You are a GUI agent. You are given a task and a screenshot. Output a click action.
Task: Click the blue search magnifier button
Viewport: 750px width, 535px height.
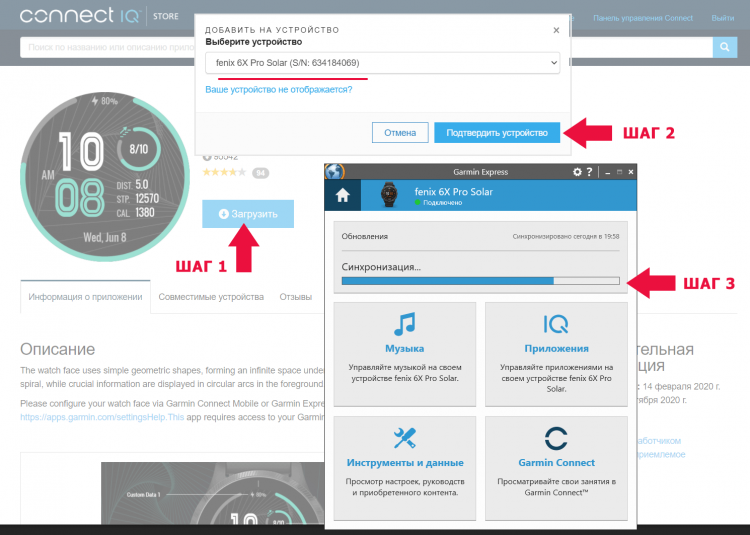click(x=725, y=47)
